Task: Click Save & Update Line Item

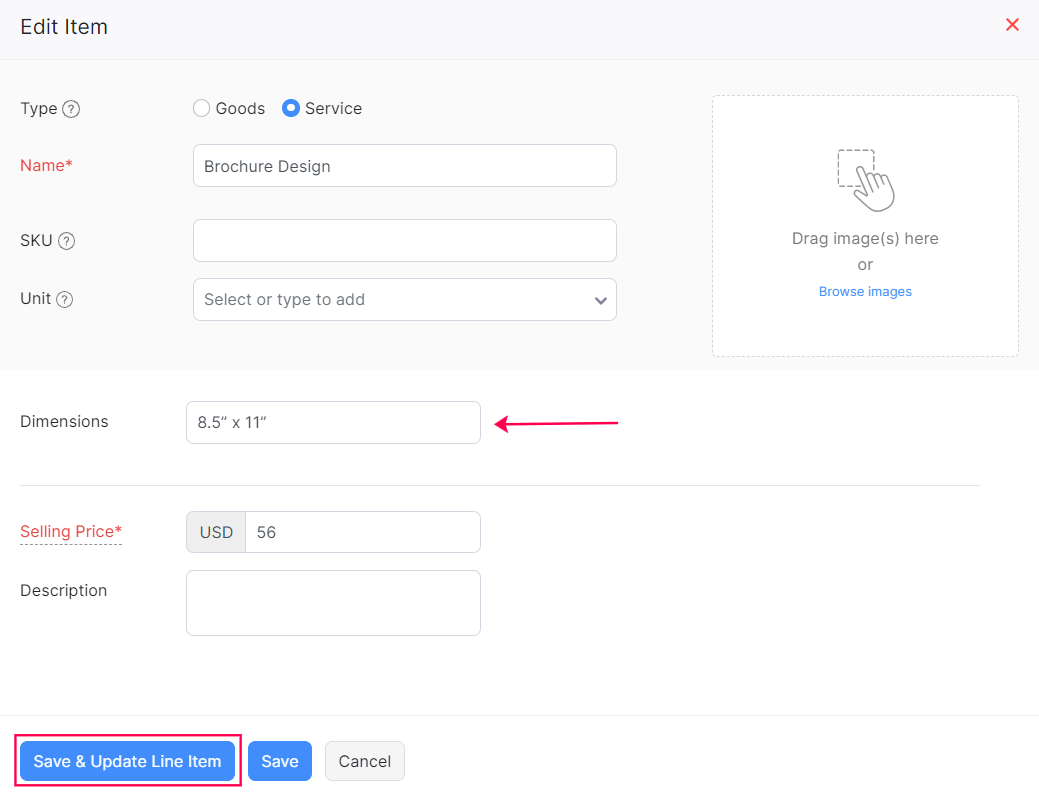Action: click(127, 761)
